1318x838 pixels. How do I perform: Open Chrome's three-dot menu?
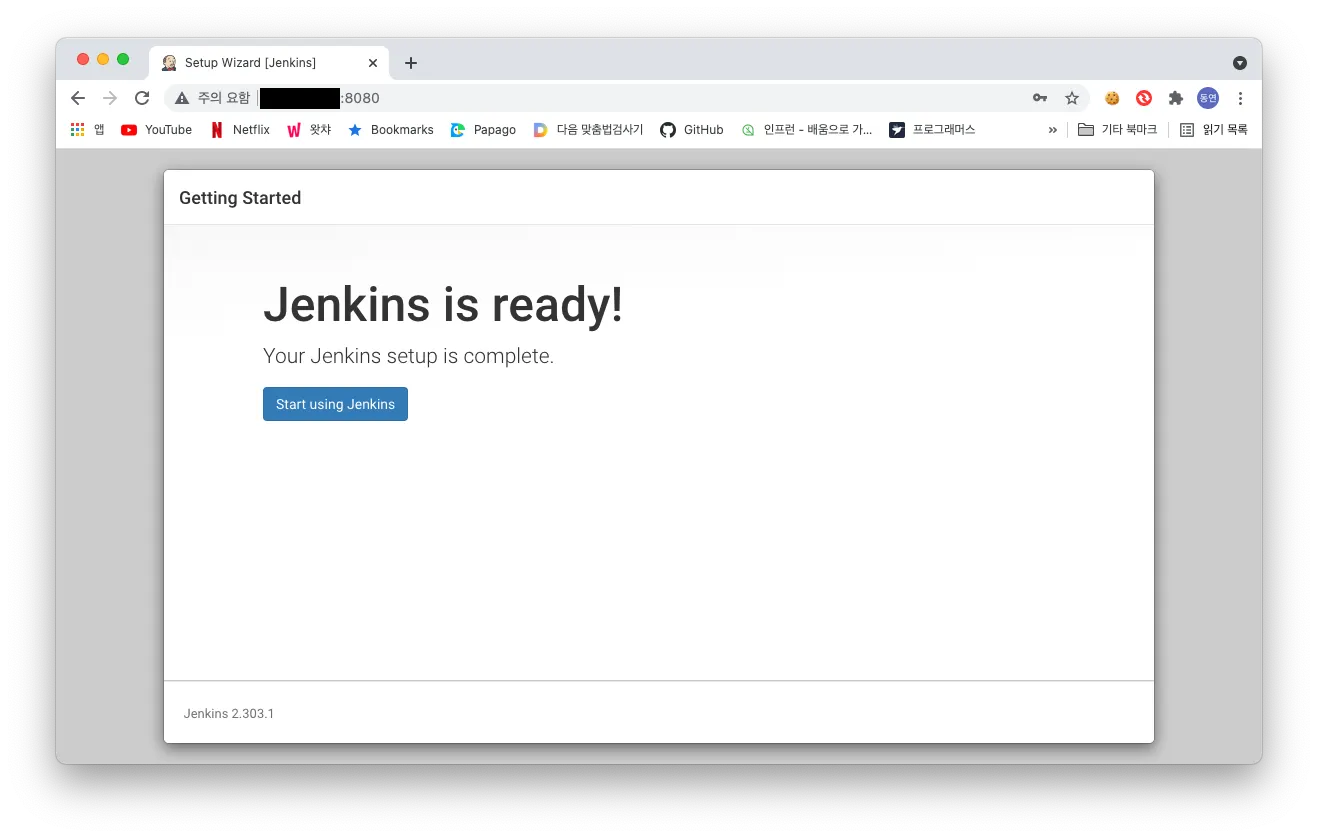tap(1240, 98)
